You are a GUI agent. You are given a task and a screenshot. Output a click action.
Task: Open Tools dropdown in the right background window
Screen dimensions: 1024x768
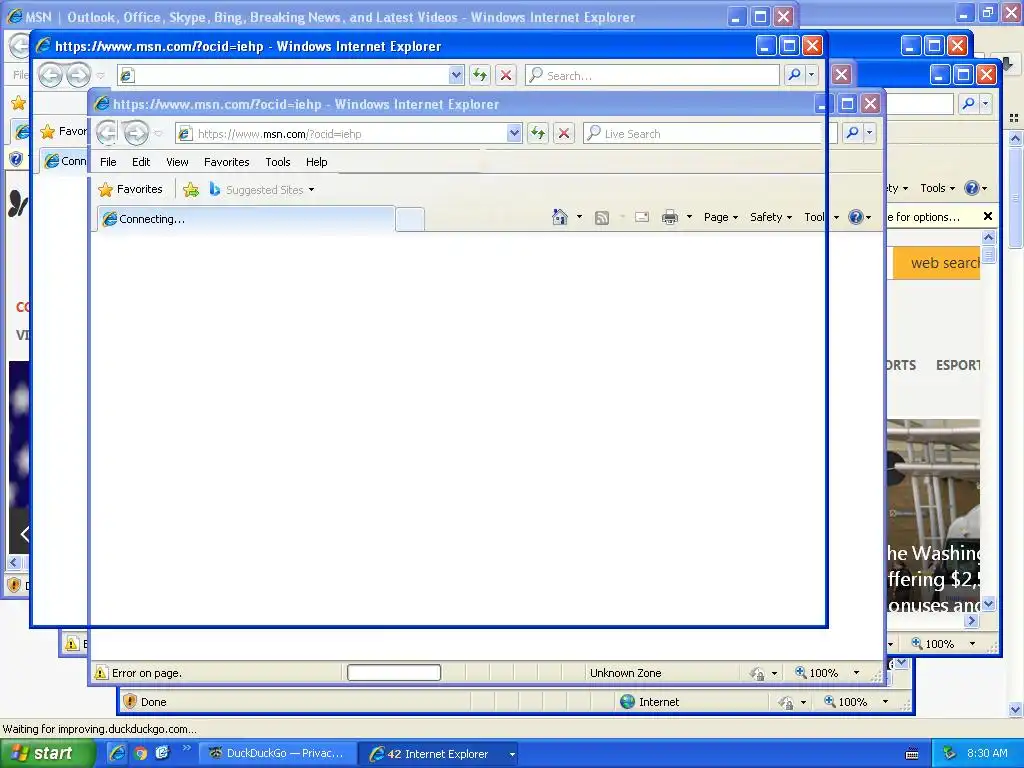(x=938, y=188)
